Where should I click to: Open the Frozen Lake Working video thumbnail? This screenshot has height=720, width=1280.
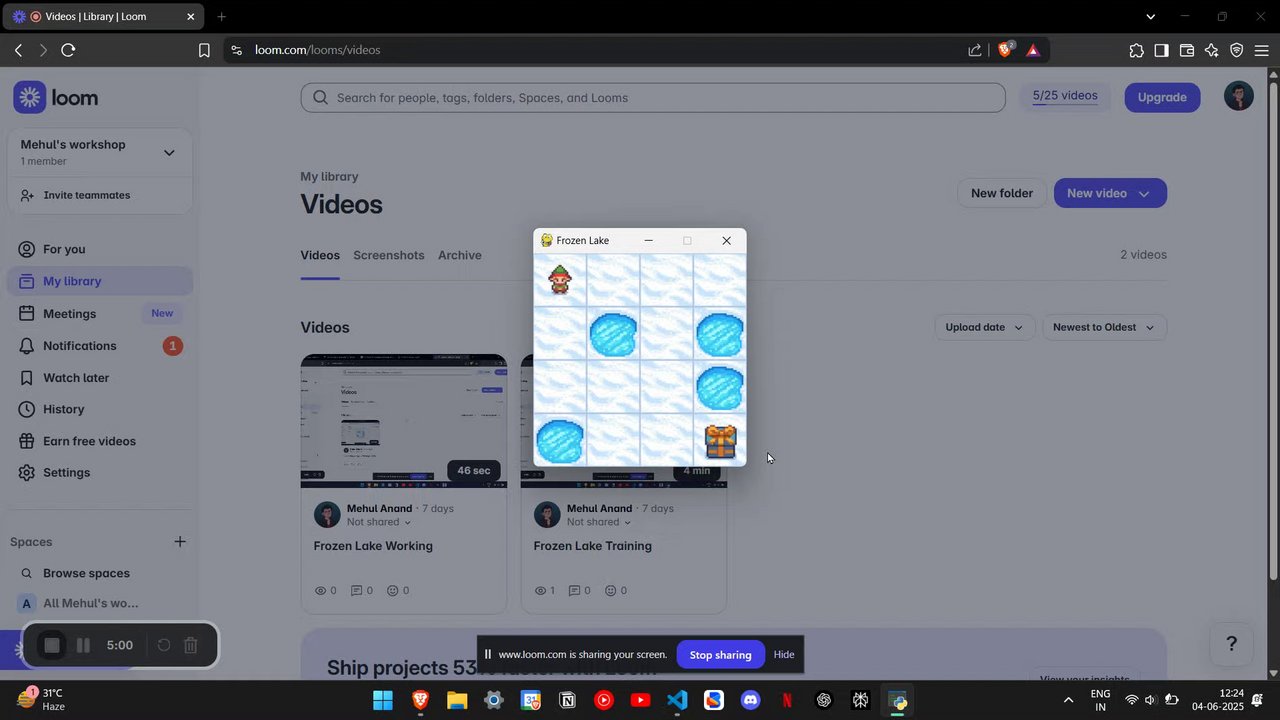click(x=404, y=420)
